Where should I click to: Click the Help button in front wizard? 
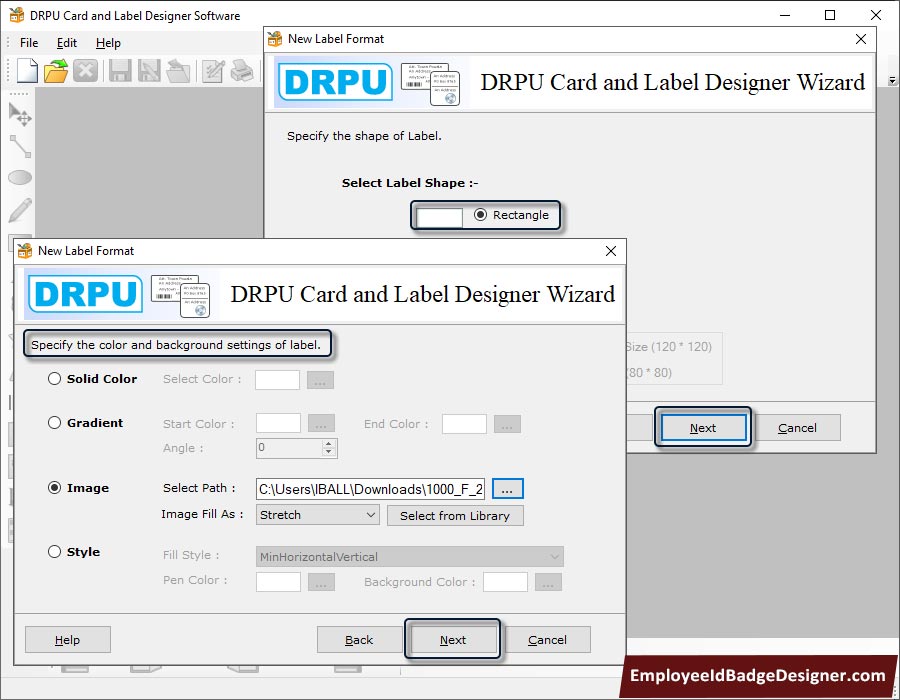coord(68,640)
